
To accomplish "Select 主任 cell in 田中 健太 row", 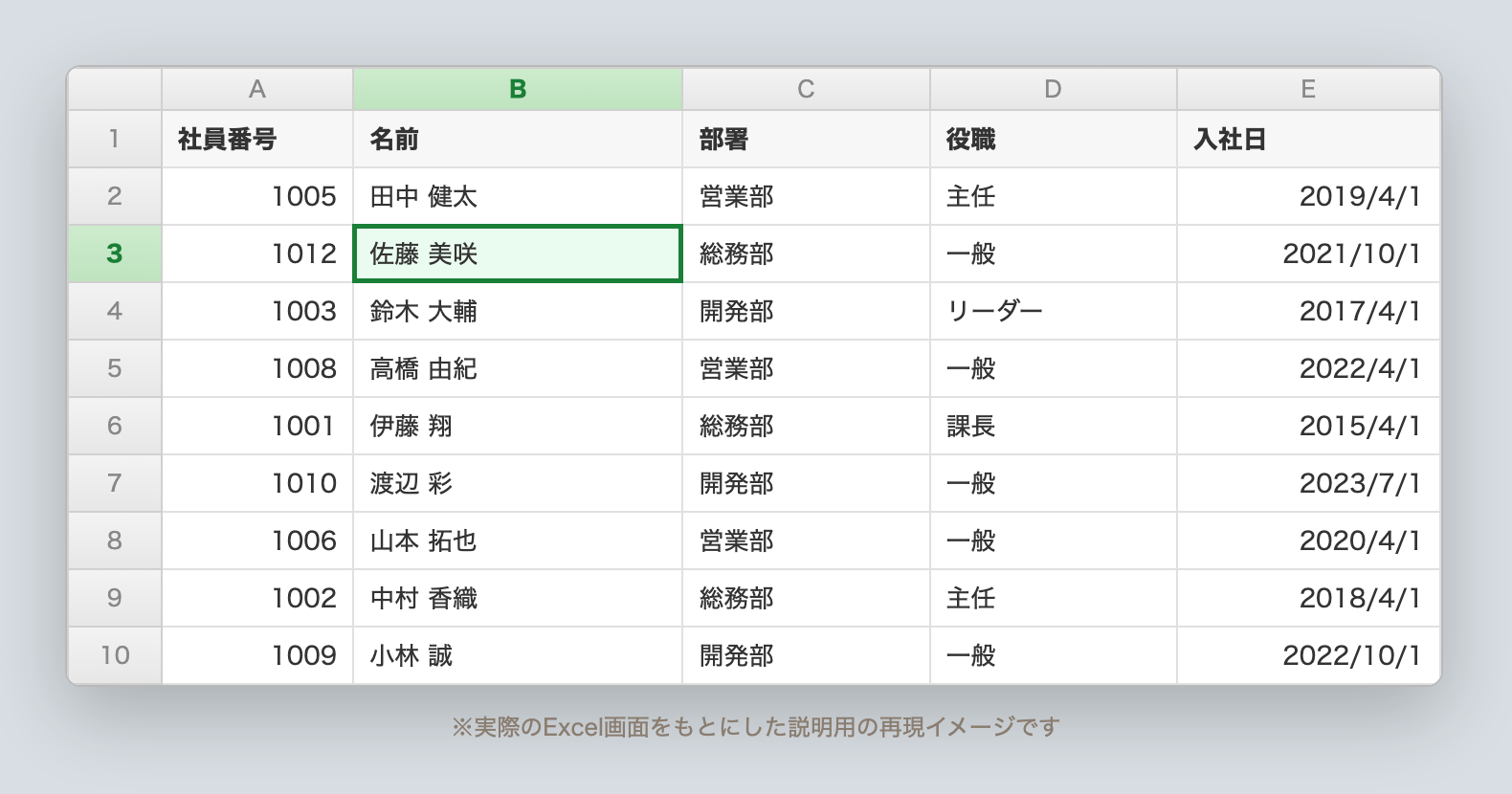I will 1053,196.
